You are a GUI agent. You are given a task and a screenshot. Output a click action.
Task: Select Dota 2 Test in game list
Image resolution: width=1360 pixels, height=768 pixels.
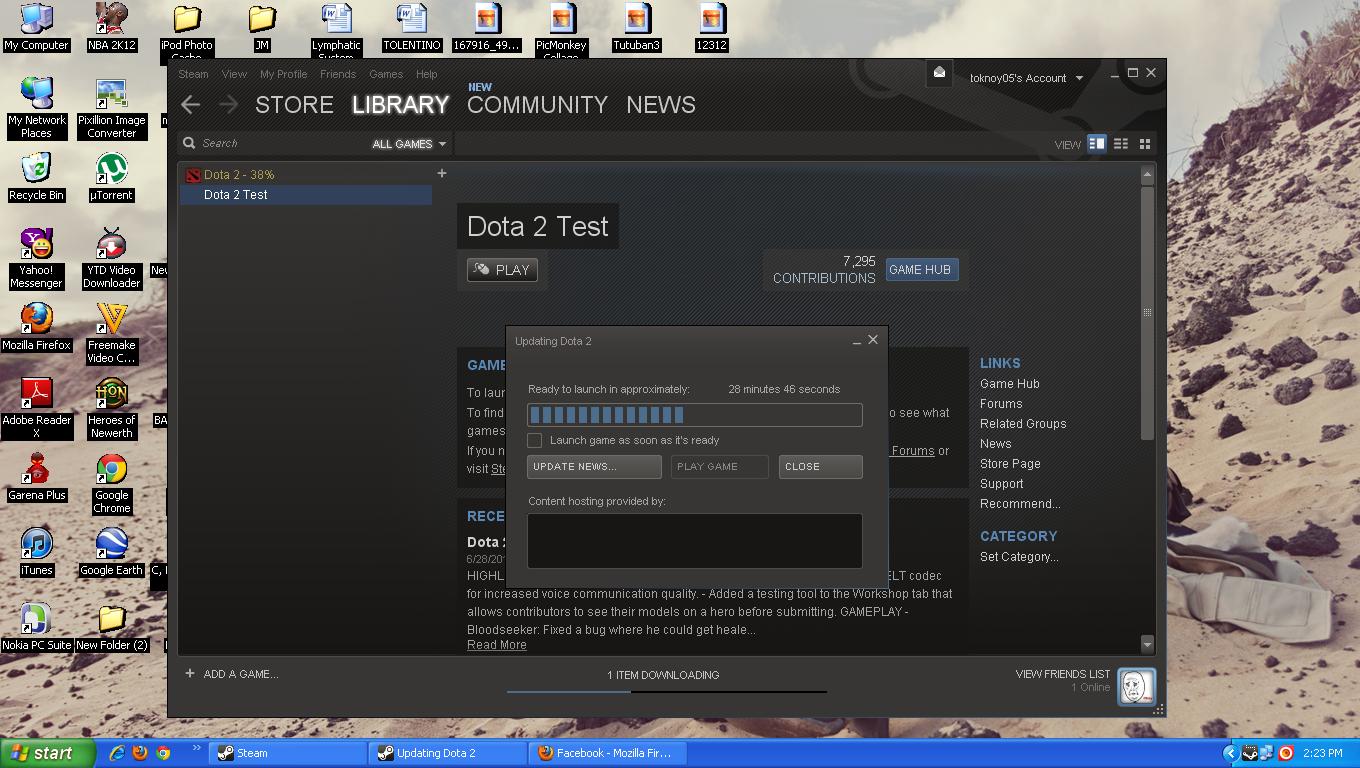(x=306, y=195)
